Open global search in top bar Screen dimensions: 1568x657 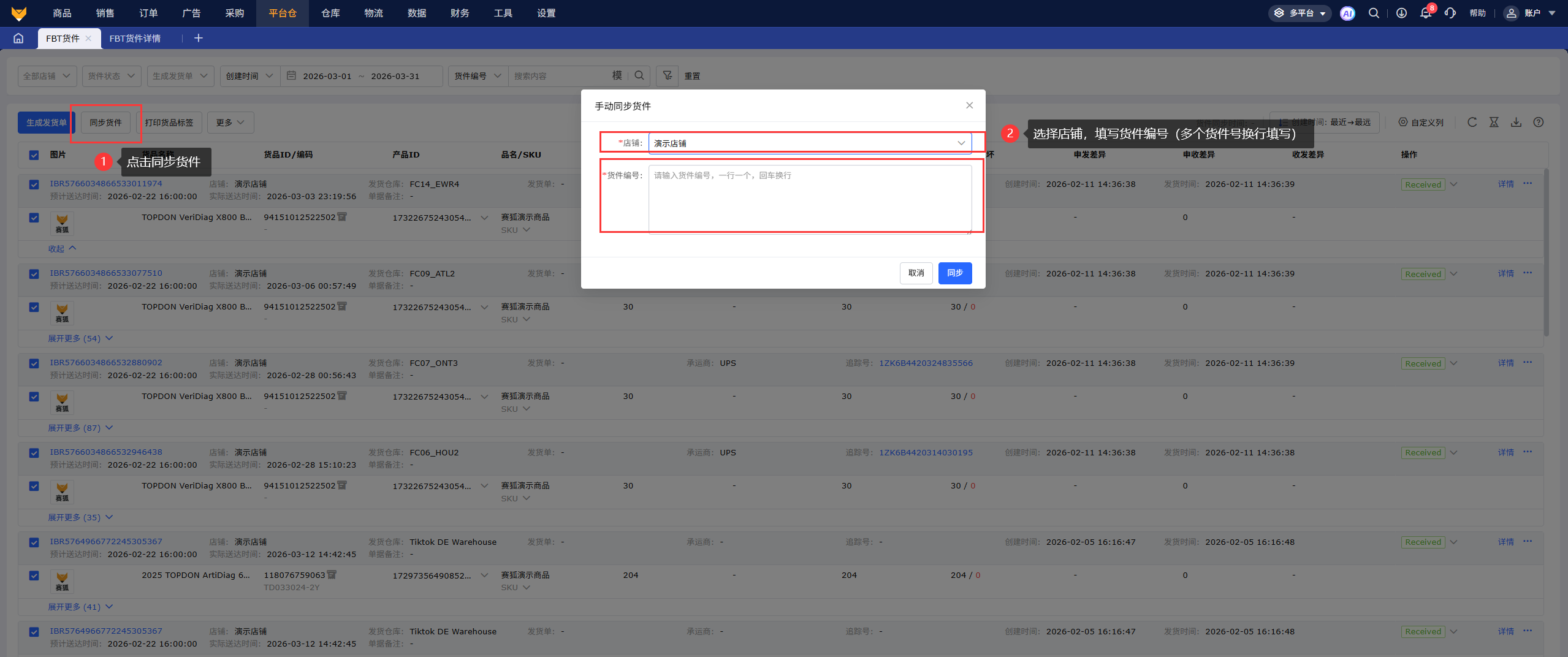pyautogui.click(x=1374, y=13)
